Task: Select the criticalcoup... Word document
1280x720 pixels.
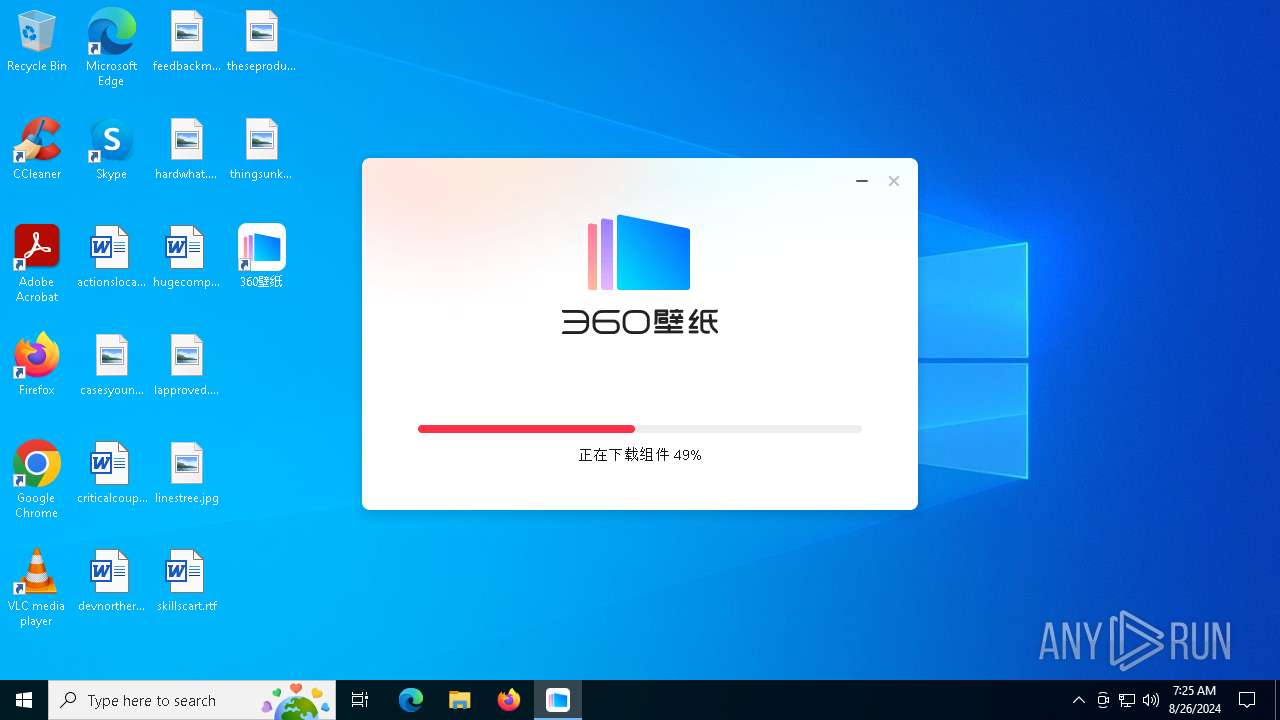Action: 111,473
